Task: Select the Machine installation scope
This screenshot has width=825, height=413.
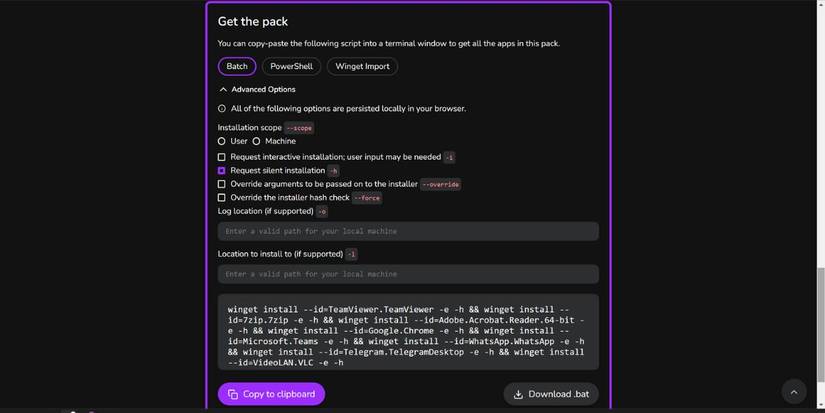Action: (x=256, y=142)
